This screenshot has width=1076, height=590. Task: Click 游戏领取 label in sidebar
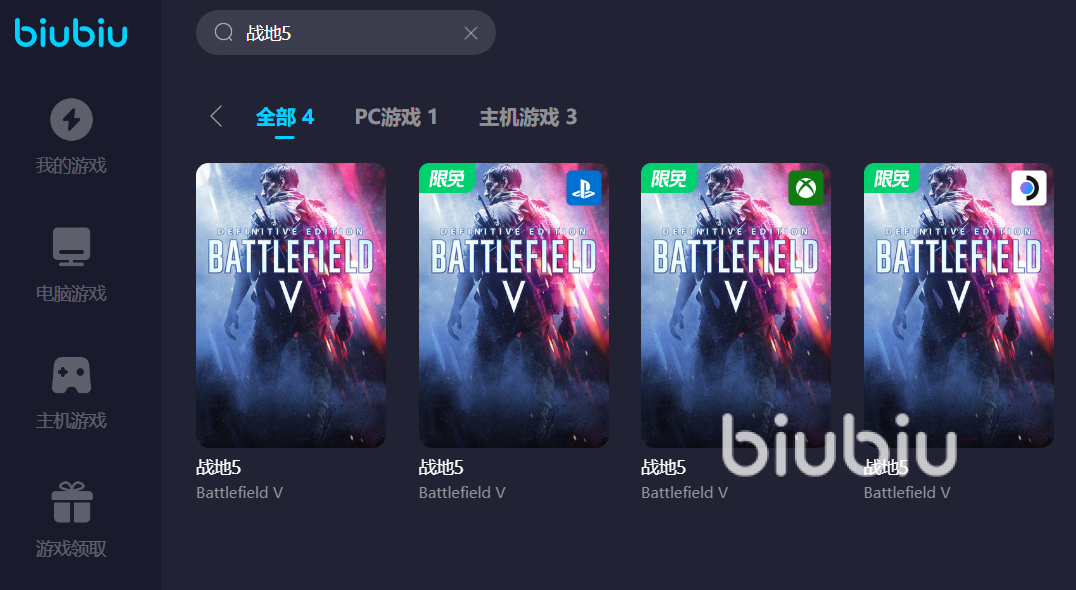[71, 549]
